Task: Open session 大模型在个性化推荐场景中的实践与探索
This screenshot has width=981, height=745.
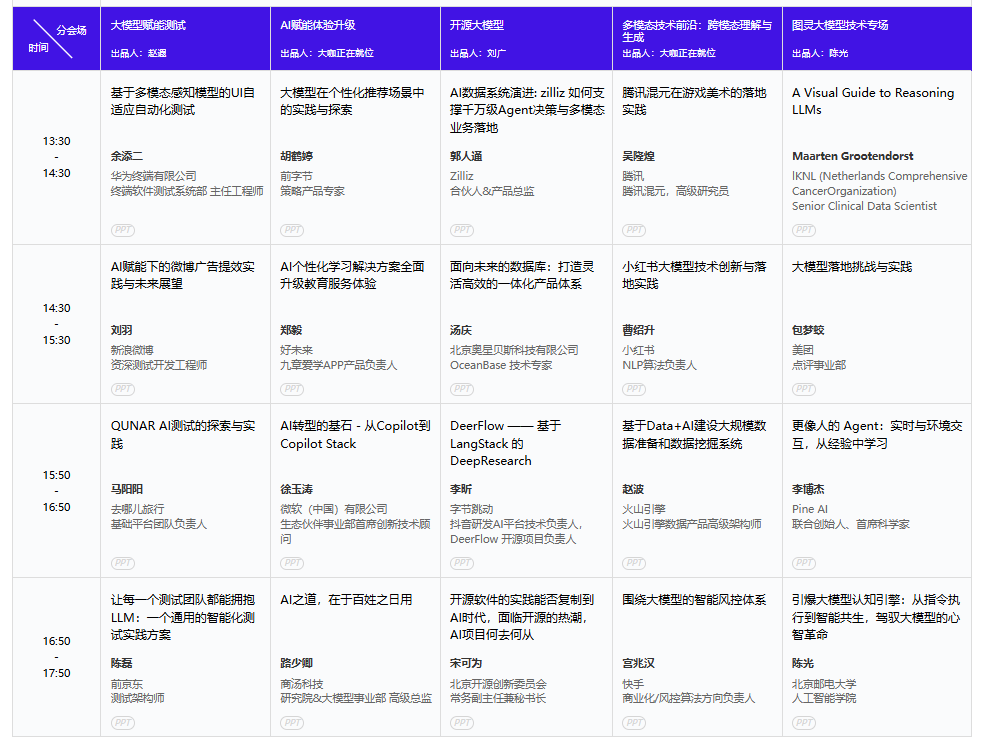Action: click(x=352, y=101)
